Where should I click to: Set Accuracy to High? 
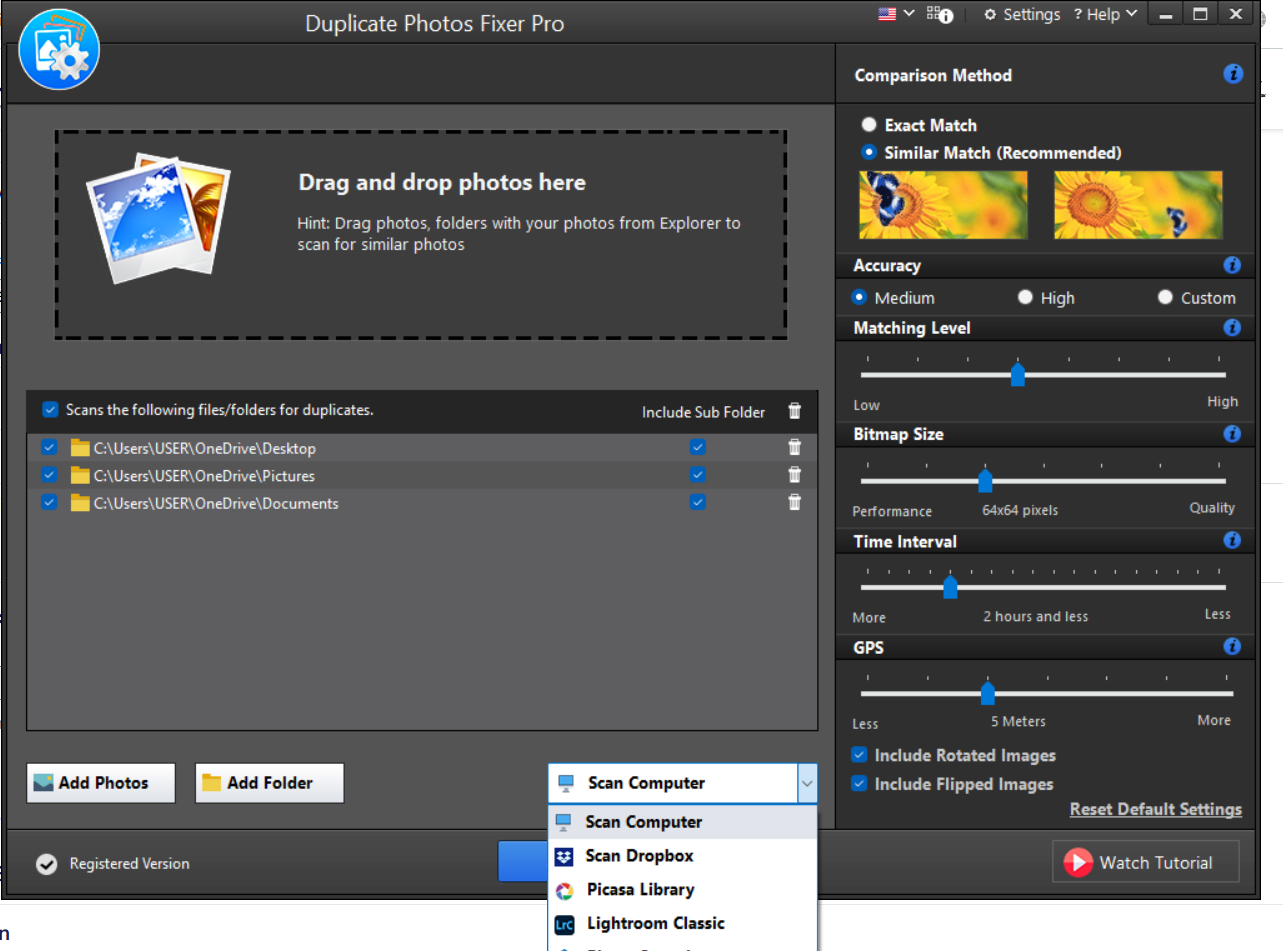[x=1025, y=297]
